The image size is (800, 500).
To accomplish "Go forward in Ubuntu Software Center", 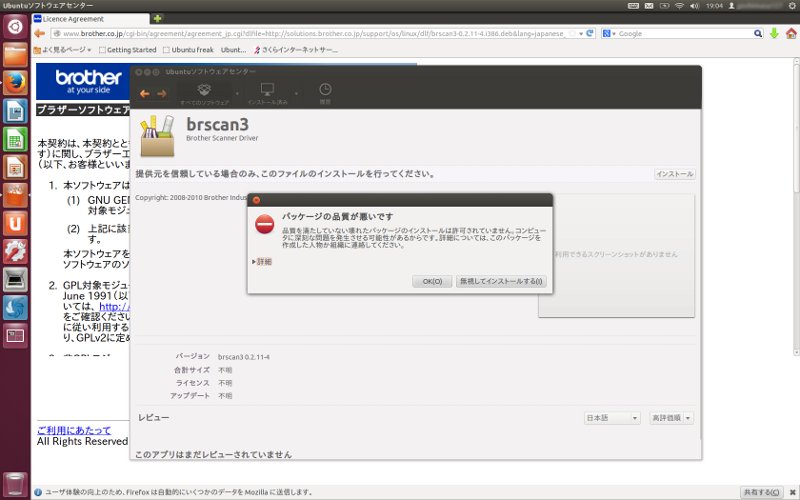I will [x=162, y=93].
